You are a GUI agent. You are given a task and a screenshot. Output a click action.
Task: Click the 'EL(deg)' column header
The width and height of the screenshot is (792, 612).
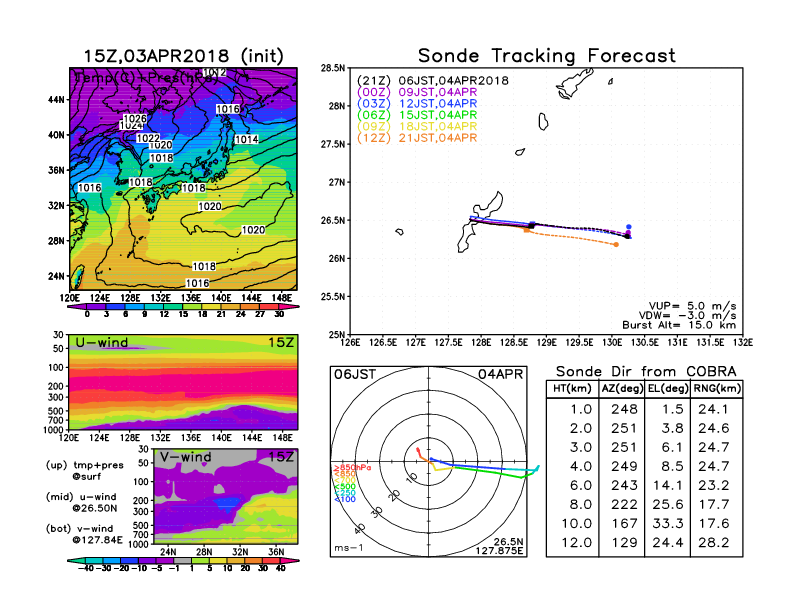(x=668, y=389)
